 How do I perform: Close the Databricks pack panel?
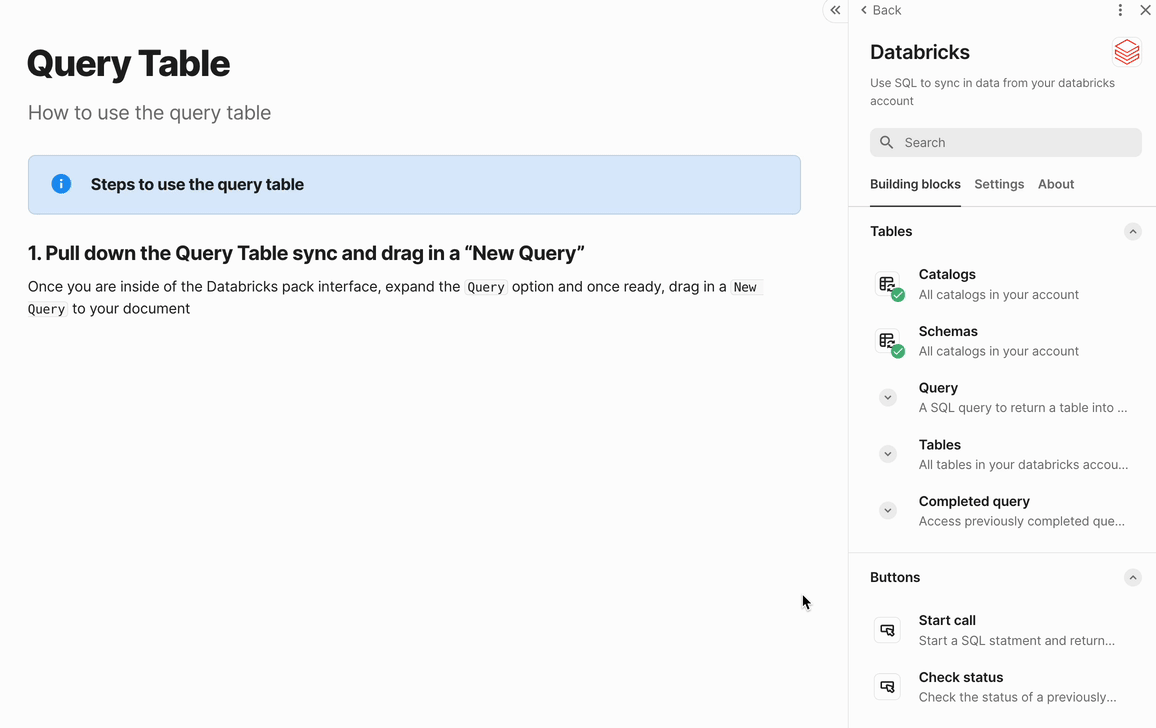tap(1146, 10)
